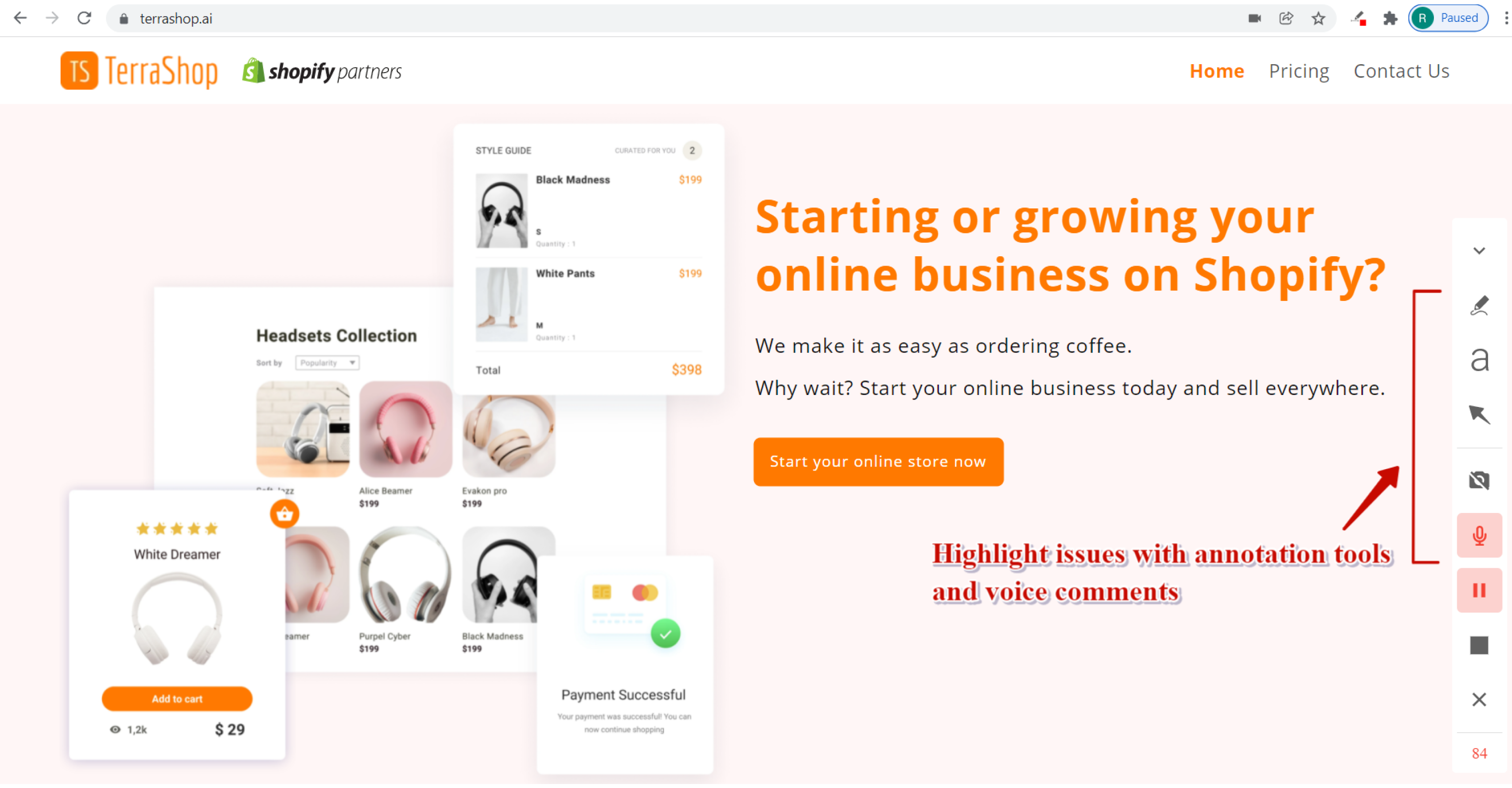Click the Pricing navigation menu item
1512x788 pixels.
point(1299,71)
